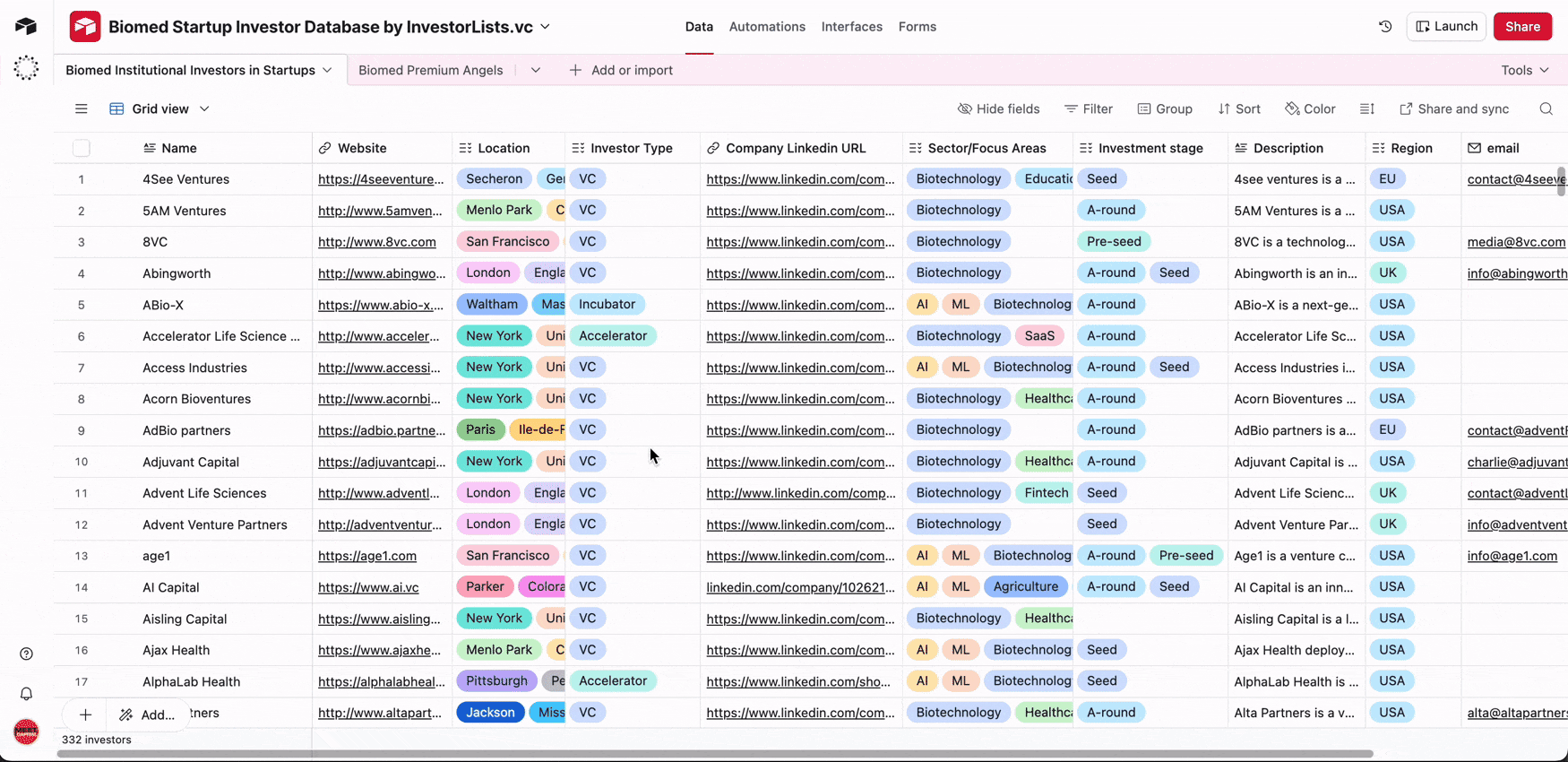Open the Color menu
This screenshot has height=762, width=1568.
coord(1310,108)
